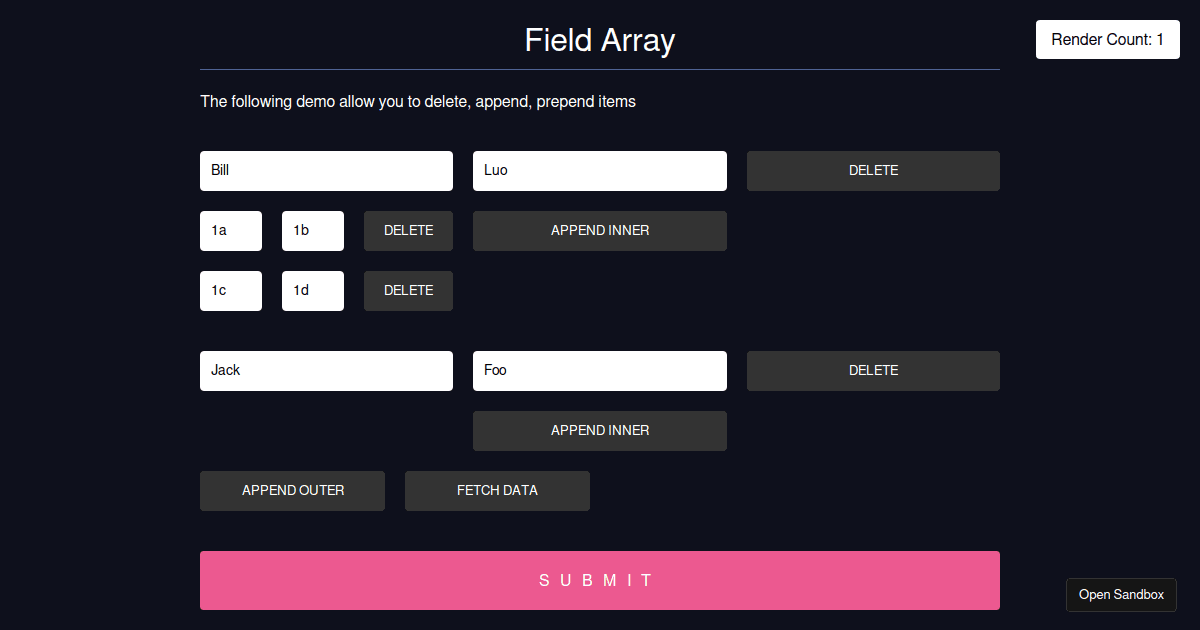1200x630 pixels.
Task: Click the DELETE button next to Foo
Action: (872, 370)
